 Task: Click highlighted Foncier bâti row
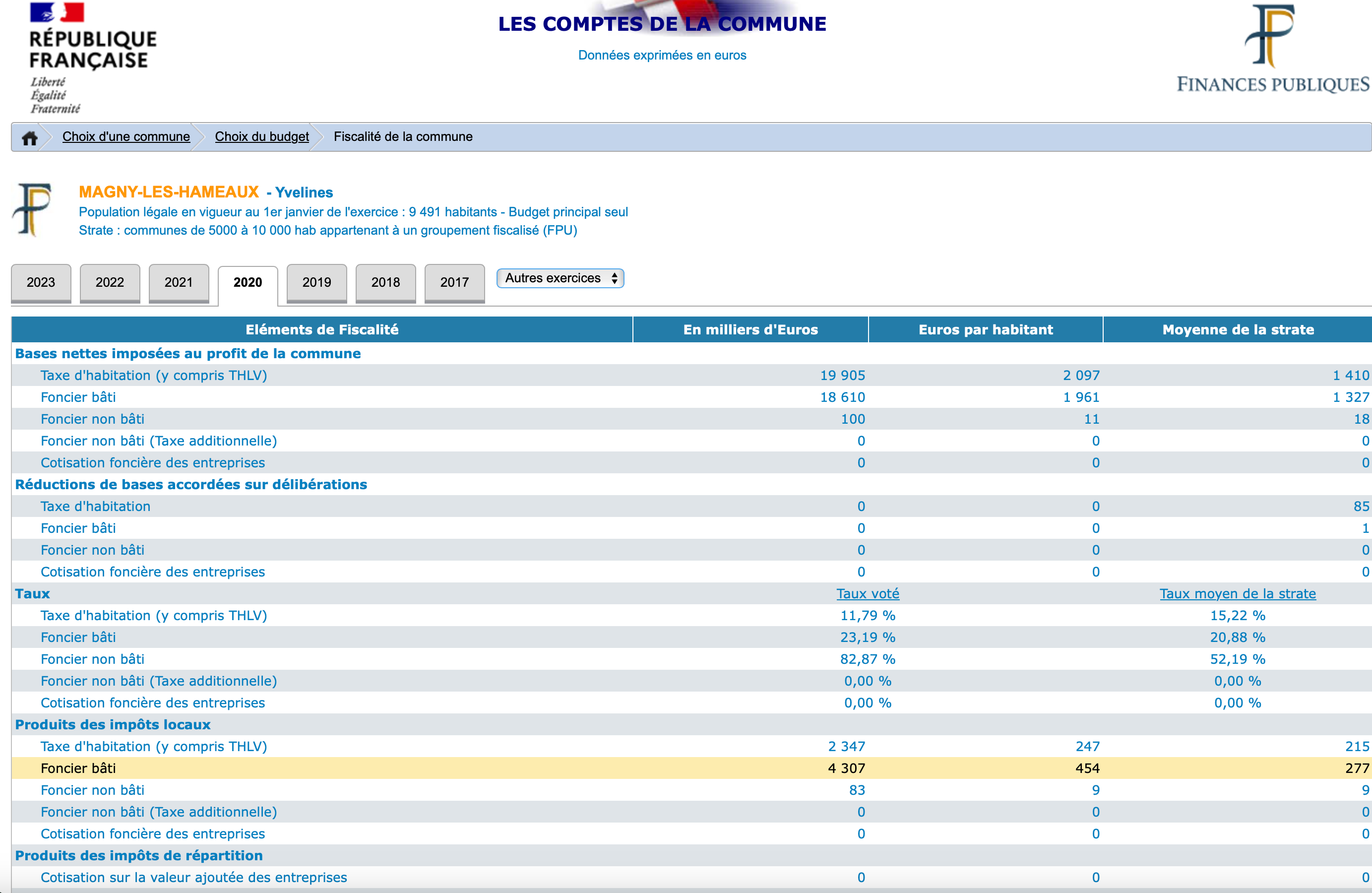[x=78, y=768]
